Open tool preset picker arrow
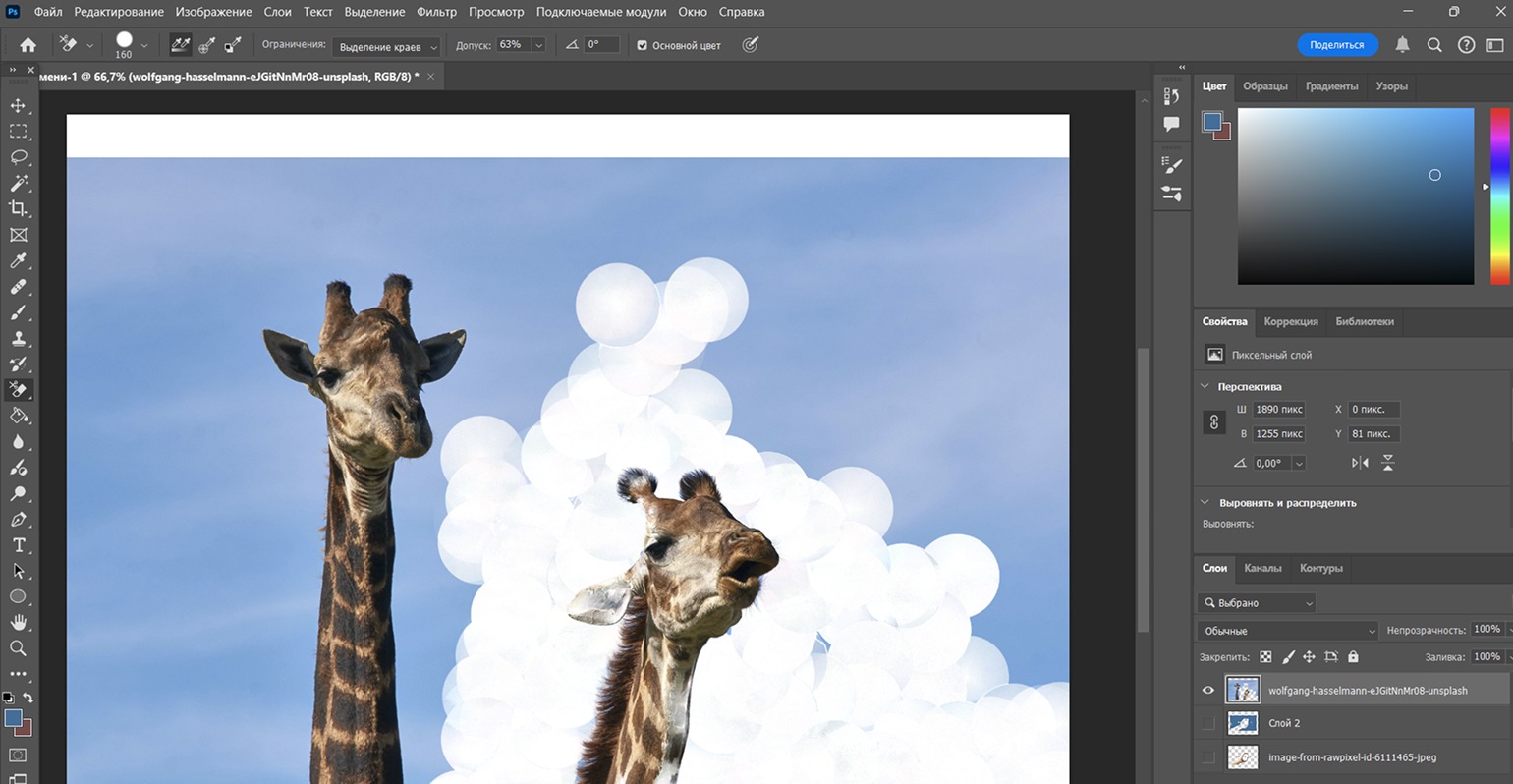The height and width of the screenshot is (784, 1513). point(89,45)
